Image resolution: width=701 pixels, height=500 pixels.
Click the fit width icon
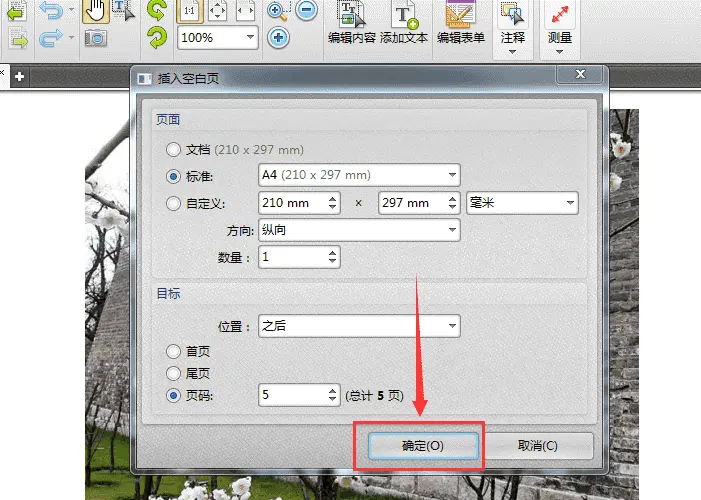245,11
